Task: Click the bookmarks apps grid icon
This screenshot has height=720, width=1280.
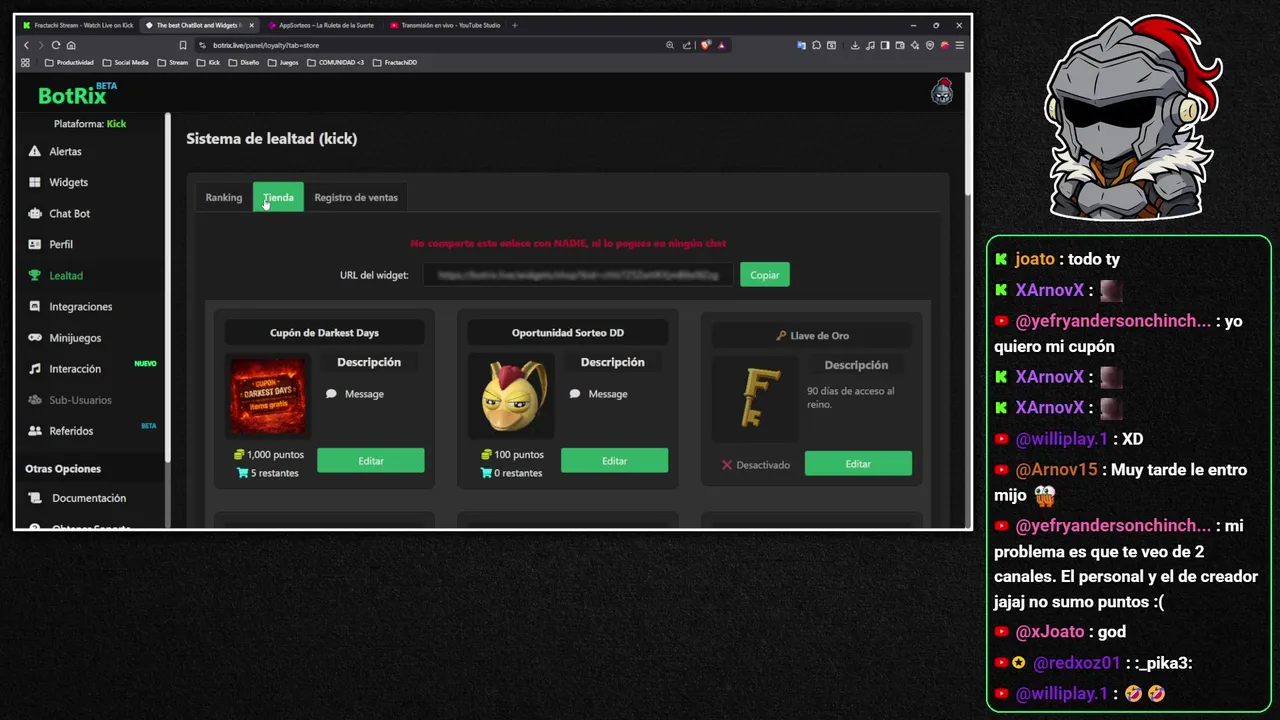Action: click(25, 62)
